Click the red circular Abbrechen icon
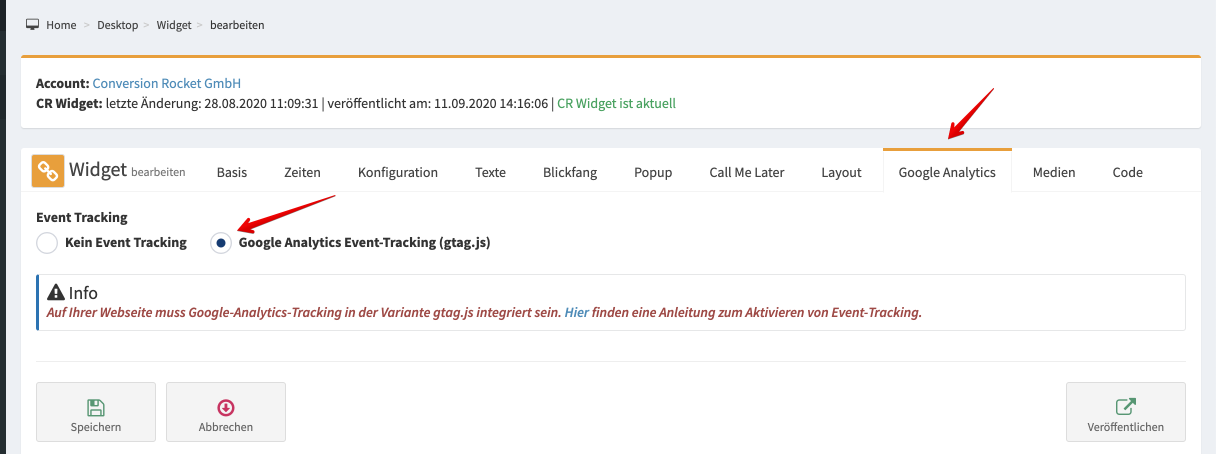1216x454 pixels. (x=226, y=407)
